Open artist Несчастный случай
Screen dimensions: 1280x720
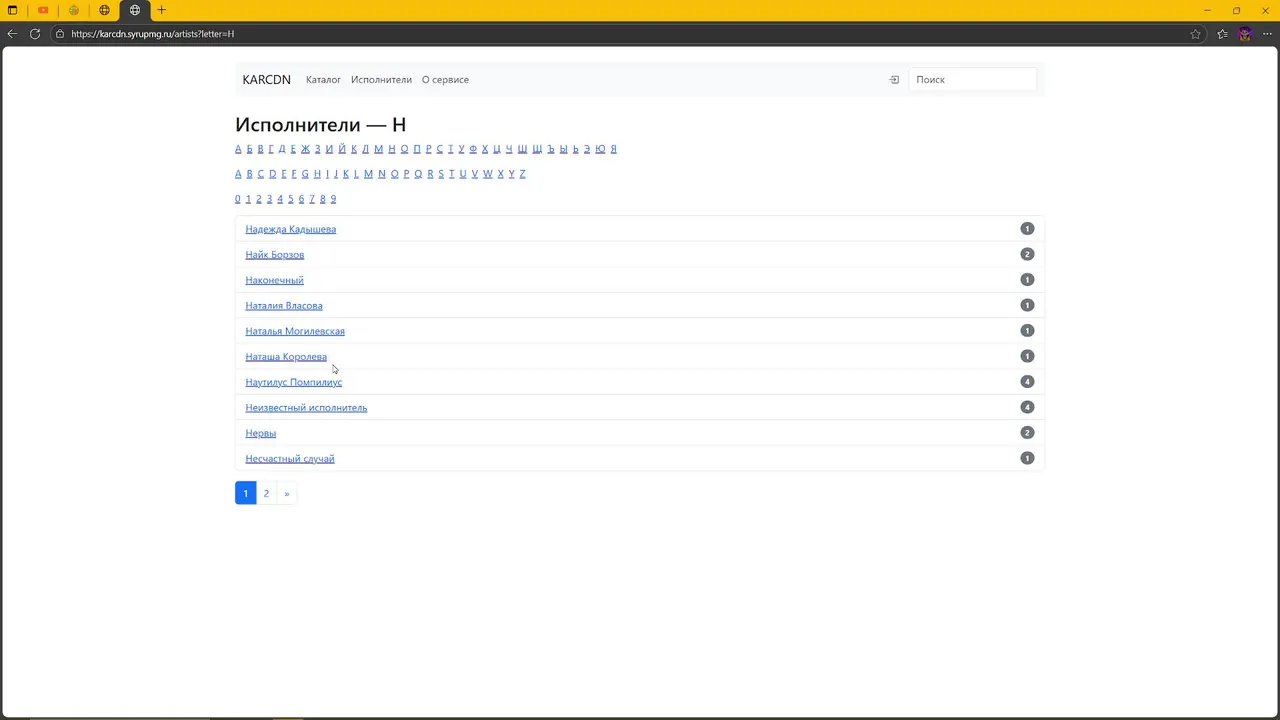[290, 459]
